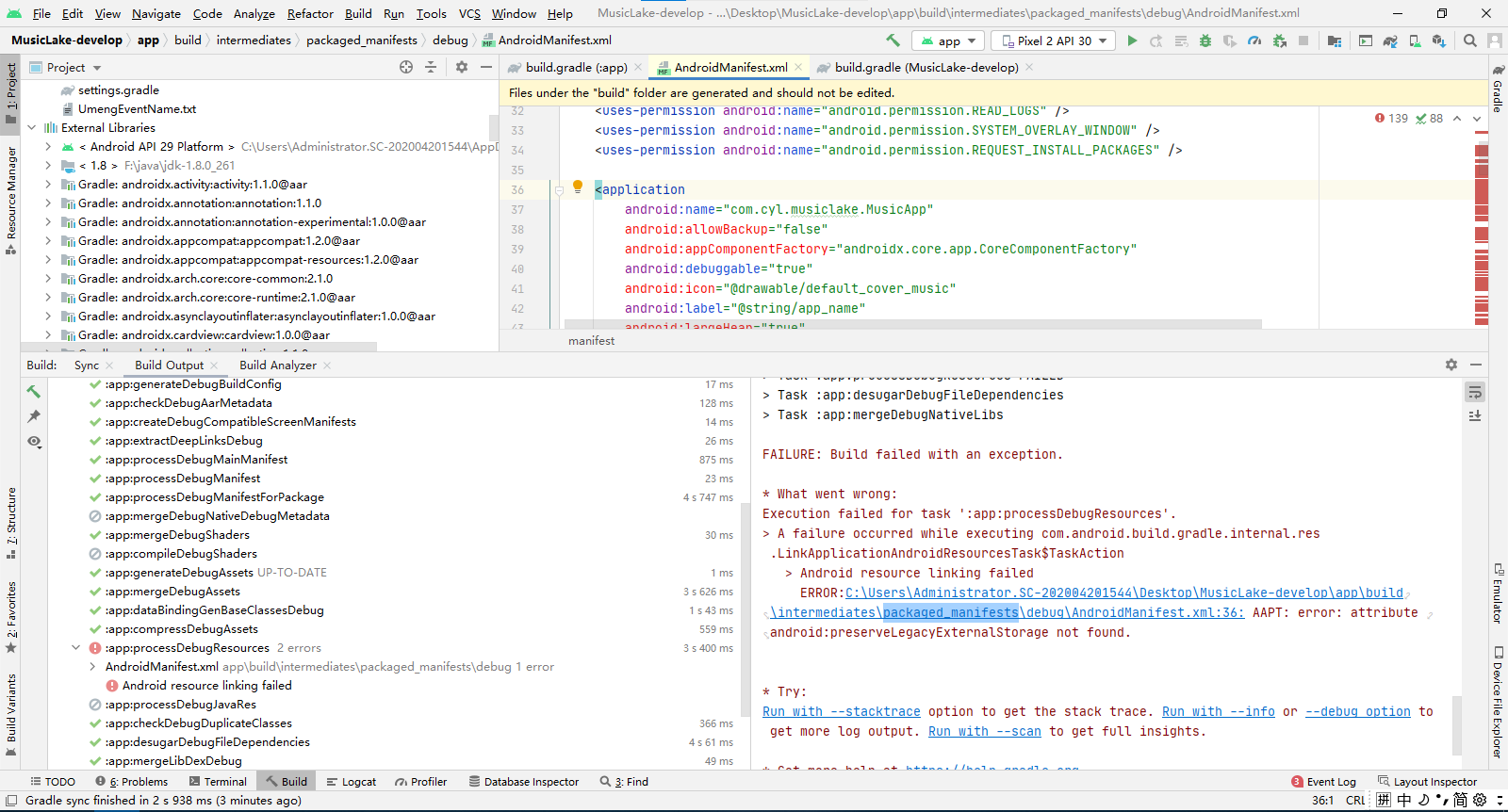
Task: Click the locate target icon in Project panel
Action: pos(406,67)
